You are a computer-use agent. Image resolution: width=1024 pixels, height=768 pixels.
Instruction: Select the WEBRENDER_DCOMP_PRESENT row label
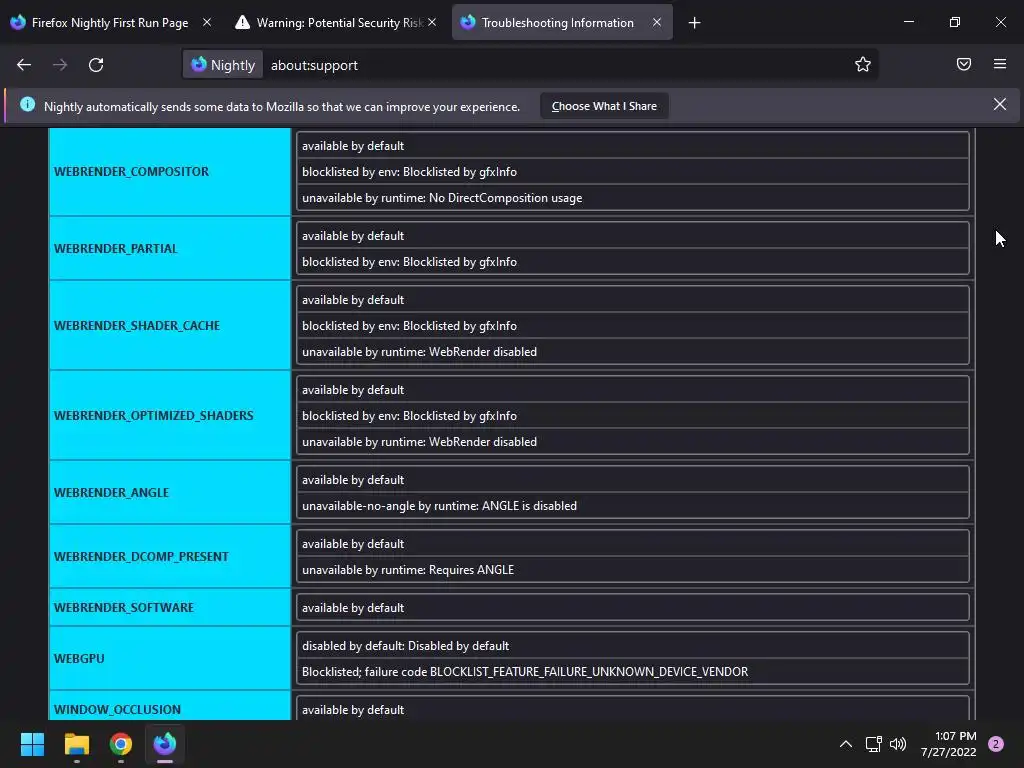coord(141,557)
